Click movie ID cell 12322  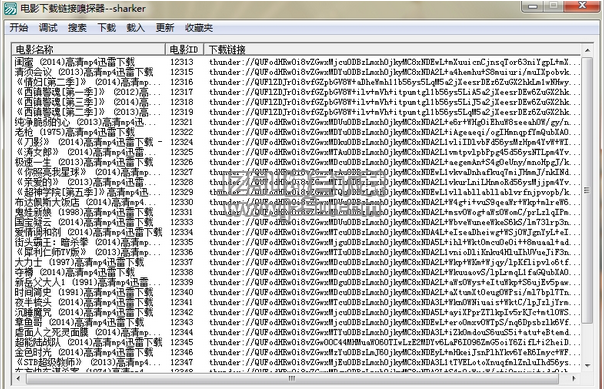click(x=182, y=132)
